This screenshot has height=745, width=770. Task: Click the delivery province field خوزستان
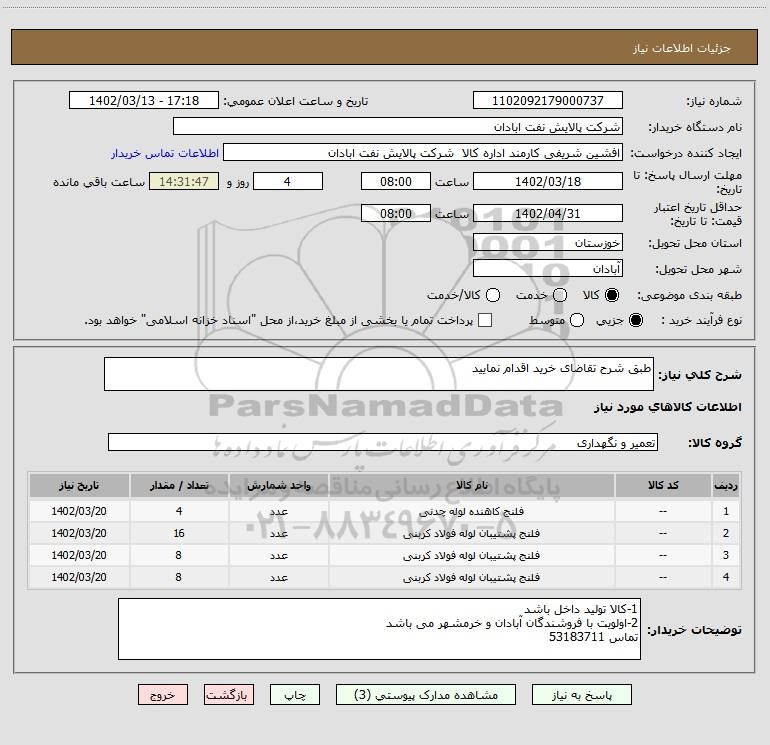coord(548,243)
